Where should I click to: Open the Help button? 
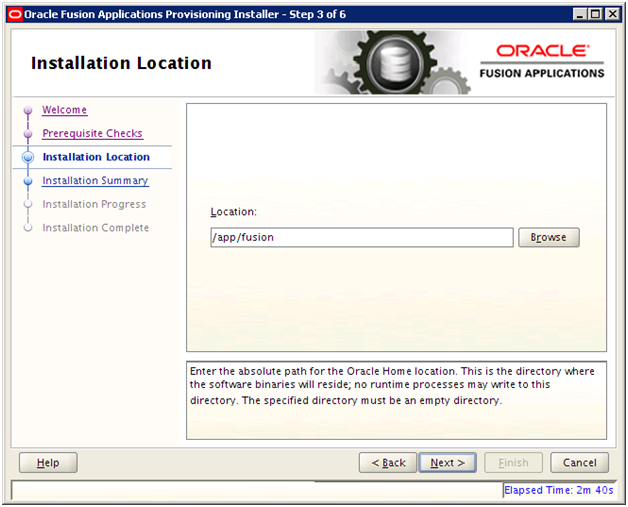[48, 463]
